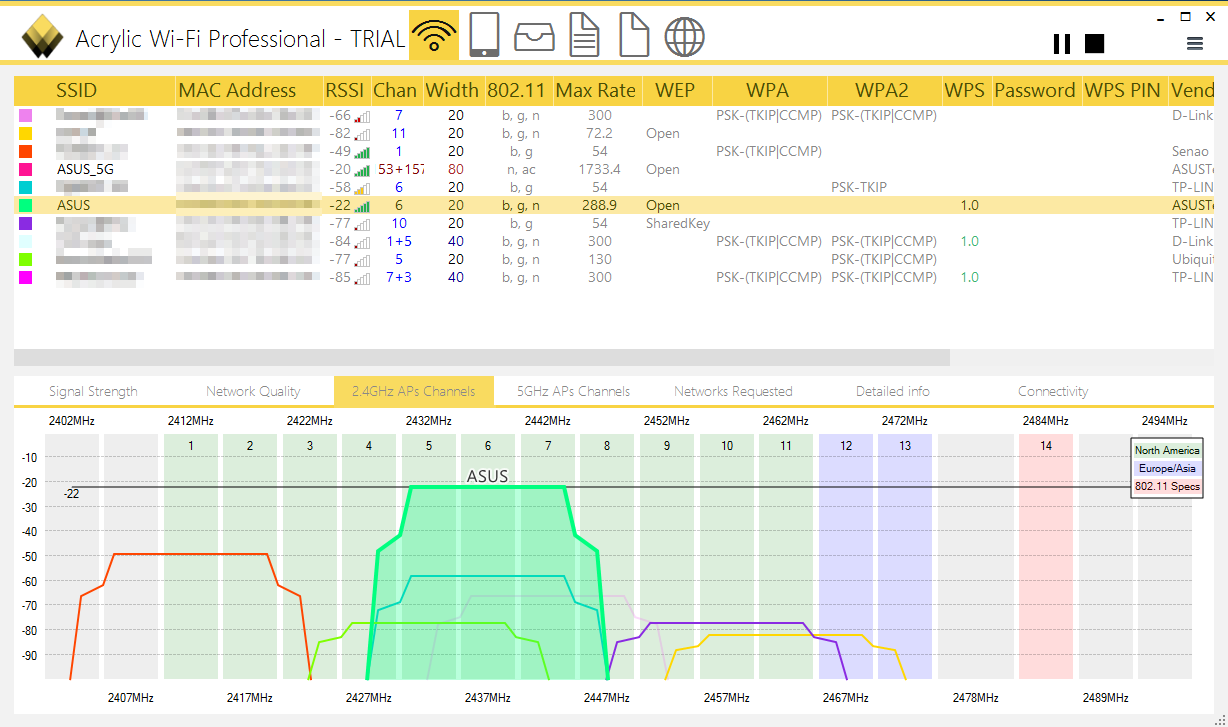Screen dimensions: 1228x727
Task: Click the signal bars icon beside -66
Action: pyautogui.click(x=362, y=115)
